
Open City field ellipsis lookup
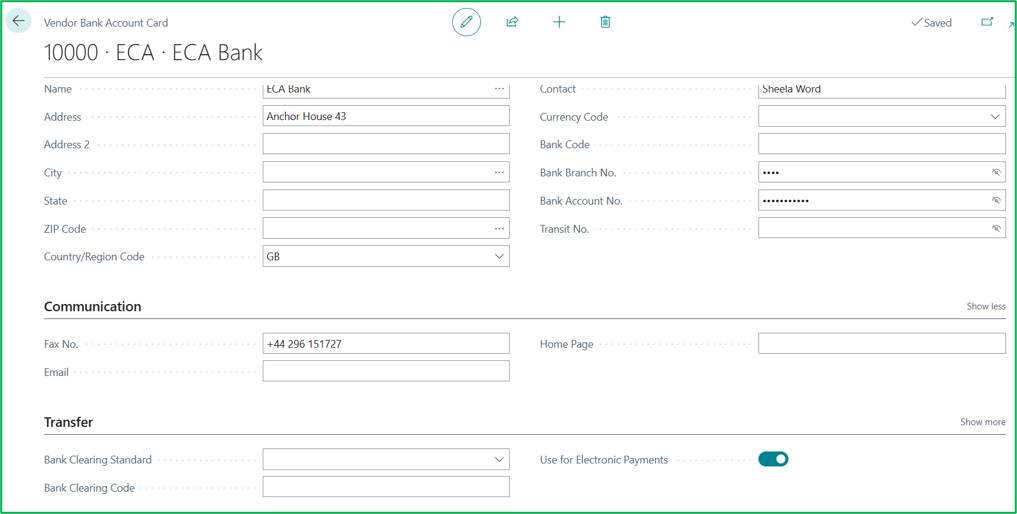(x=499, y=173)
